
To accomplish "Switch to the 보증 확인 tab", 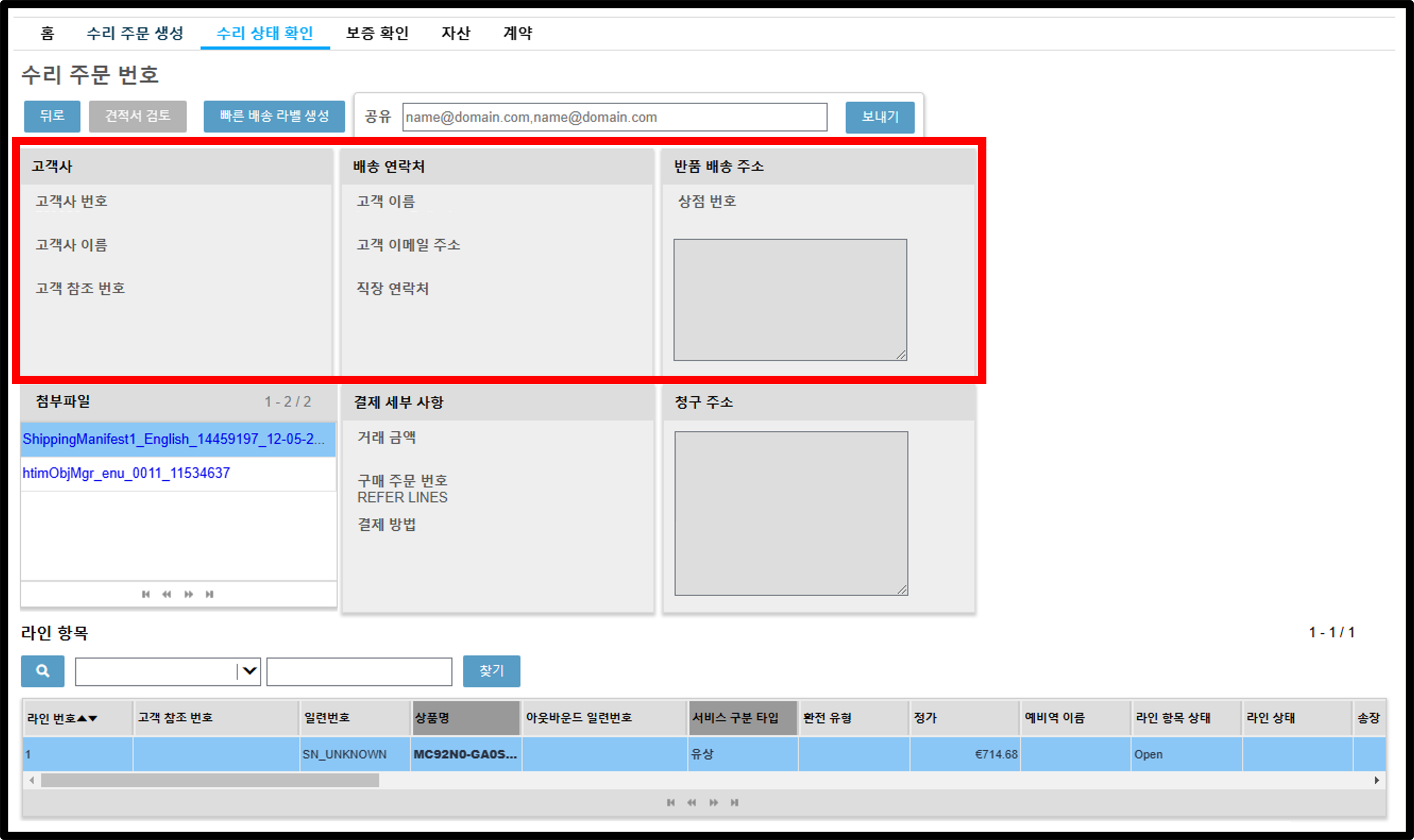I will click(377, 33).
